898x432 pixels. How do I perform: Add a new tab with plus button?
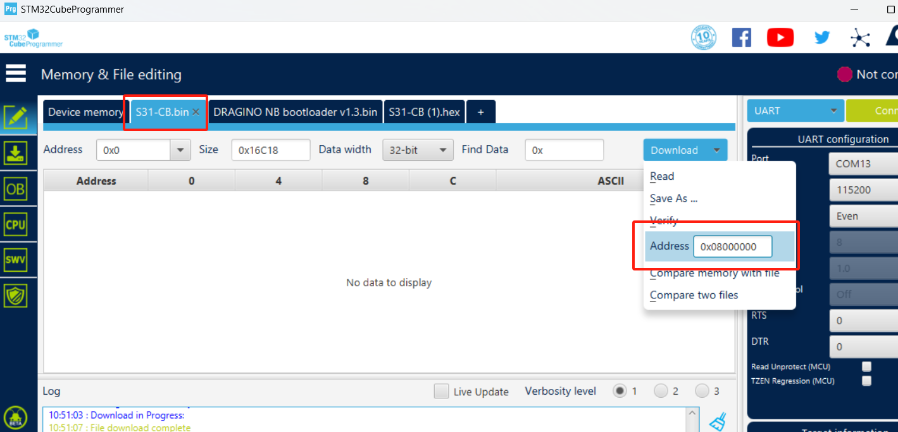(481, 112)
